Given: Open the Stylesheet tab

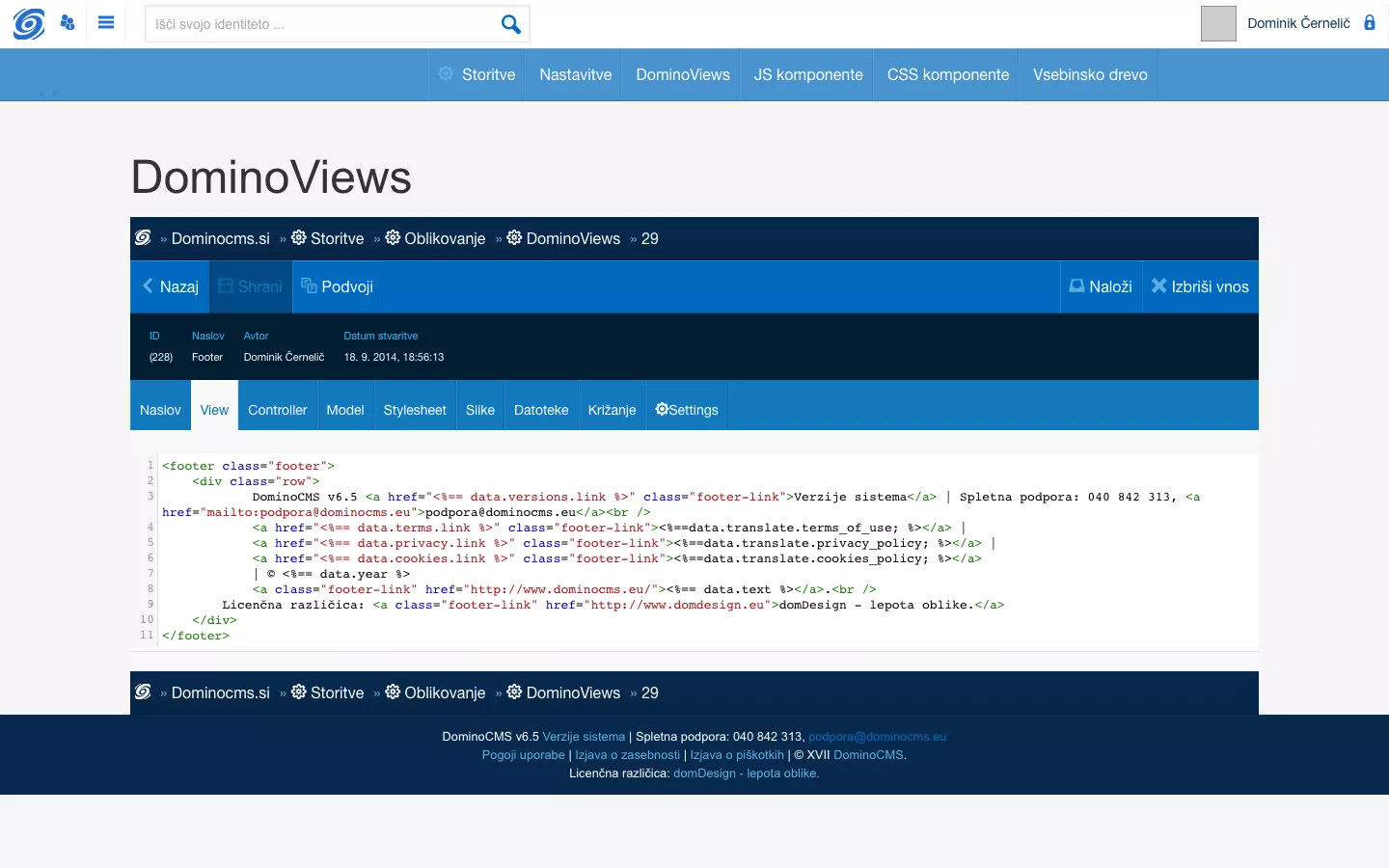Looking at the screenshot, I should point(415,410).
